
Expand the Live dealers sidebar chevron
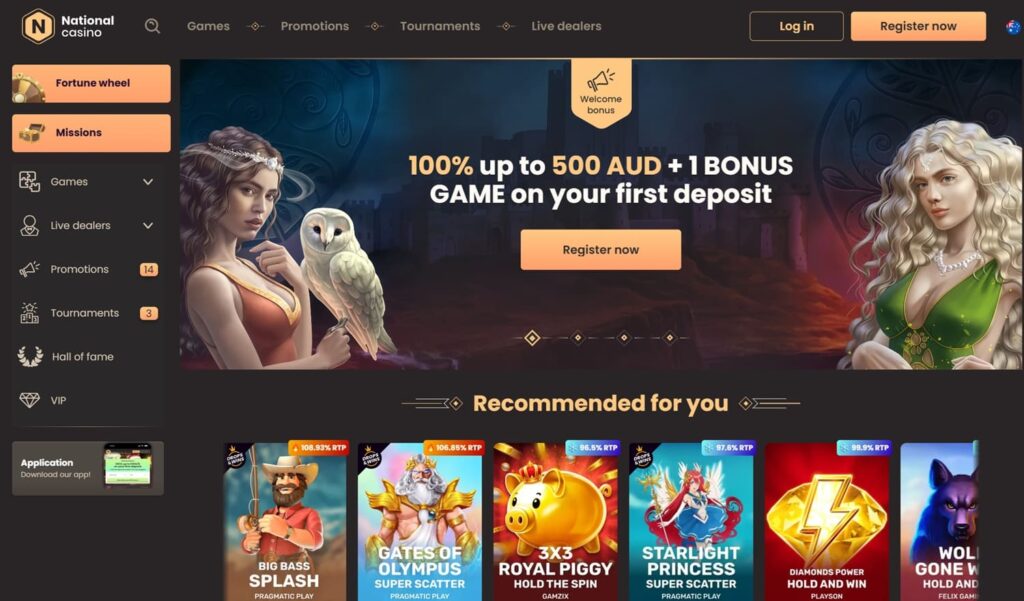[x=148, y=225]
